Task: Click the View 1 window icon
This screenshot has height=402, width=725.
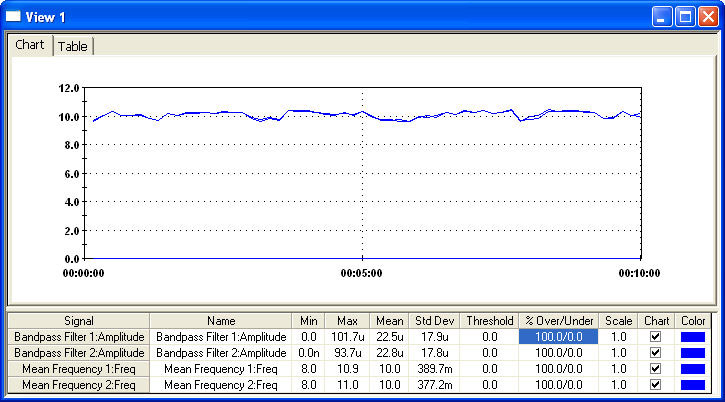Action: [x=13, y=17]
